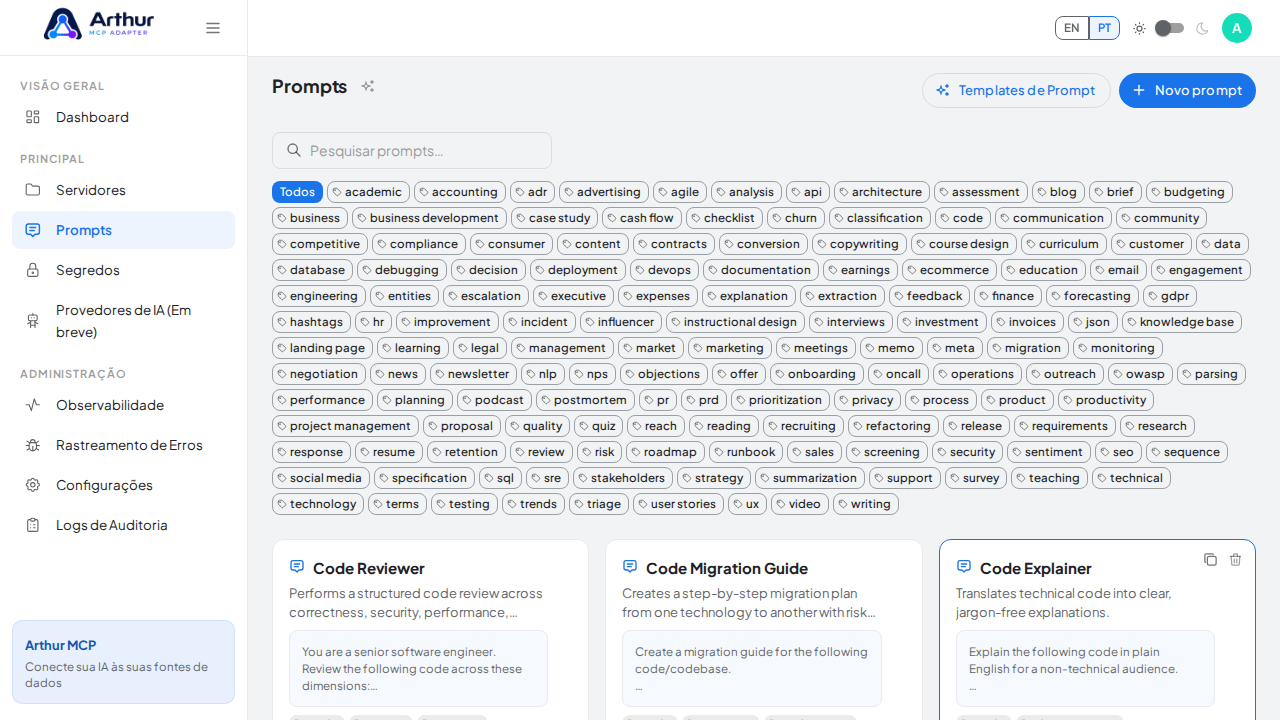Filter prompts by nps tag
The height and width of the screenshot is (720, 1280).
[592, 374]
